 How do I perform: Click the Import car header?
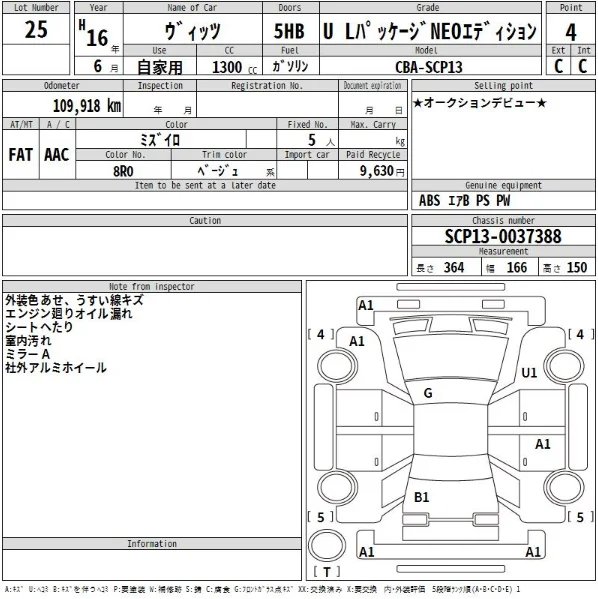point(307,155)
